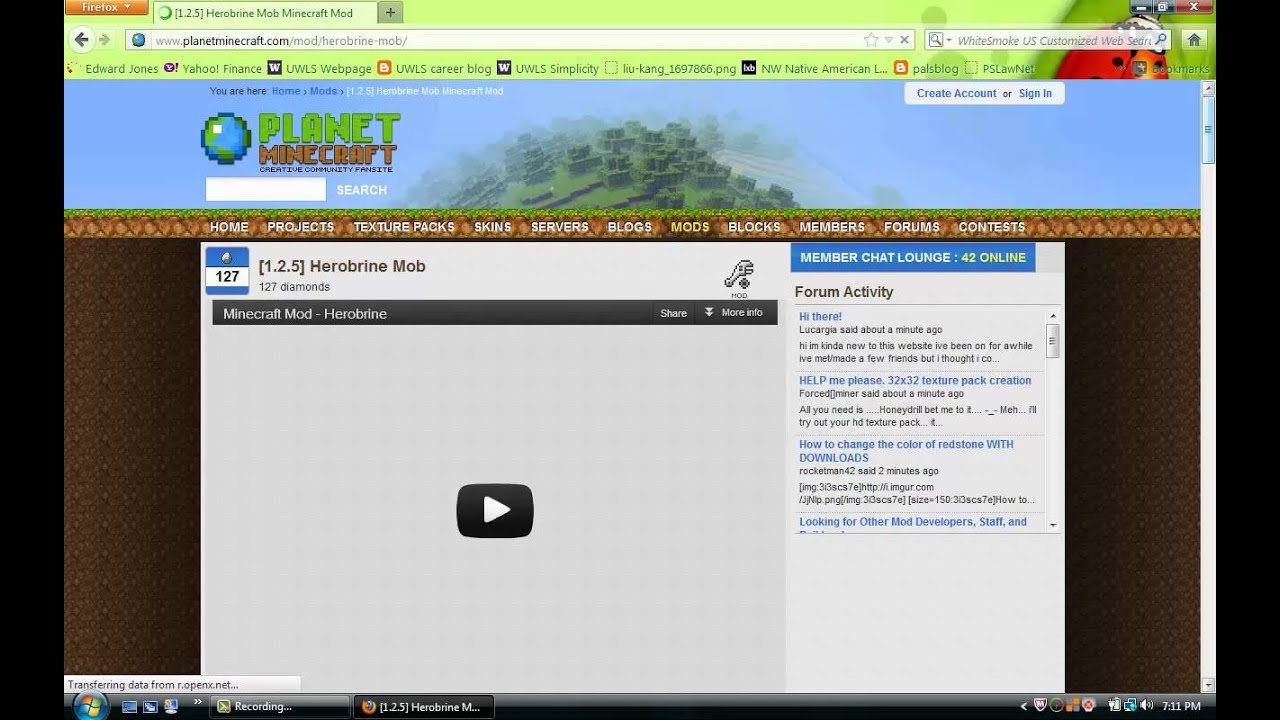Click the SEARCH button next to site field
The image size is (1280, 720).
(x=361, y=190)
